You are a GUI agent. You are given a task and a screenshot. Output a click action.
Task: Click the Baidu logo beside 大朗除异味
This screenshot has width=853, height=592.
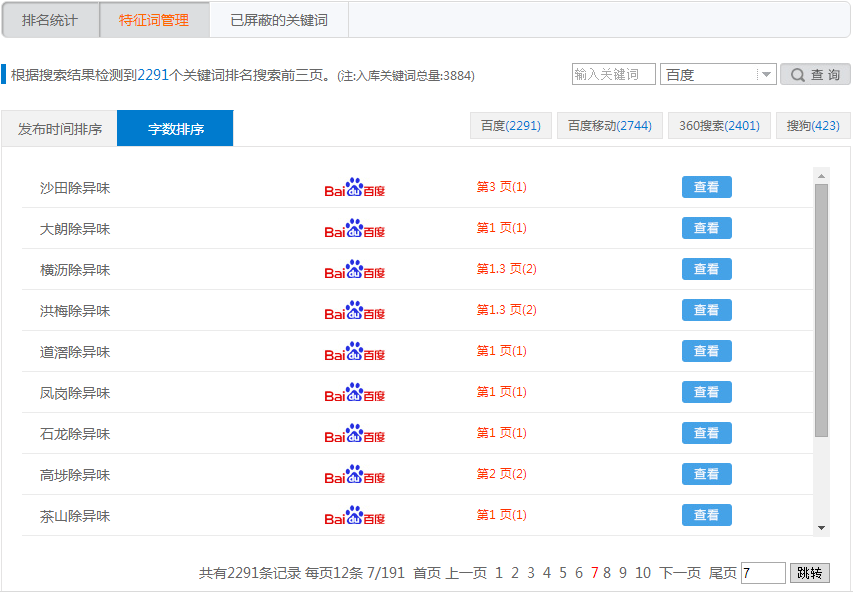354,229
